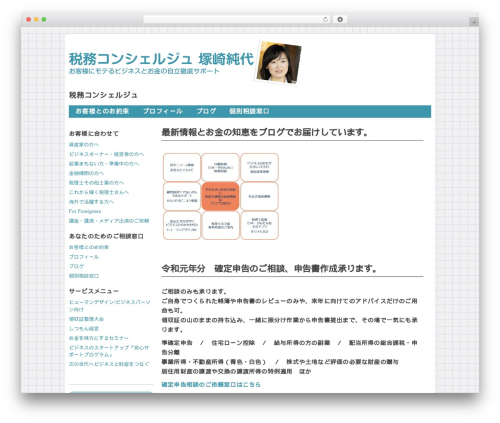Click the サービスメニュー sidebar heading

[x=94, y=291]
